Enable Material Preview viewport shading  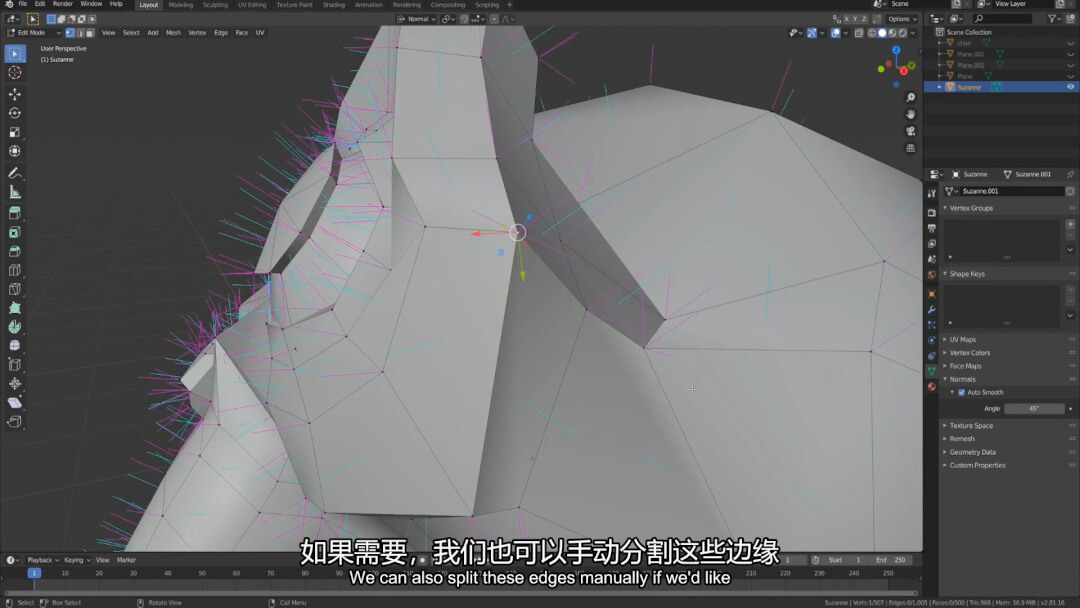click(893, 32)
